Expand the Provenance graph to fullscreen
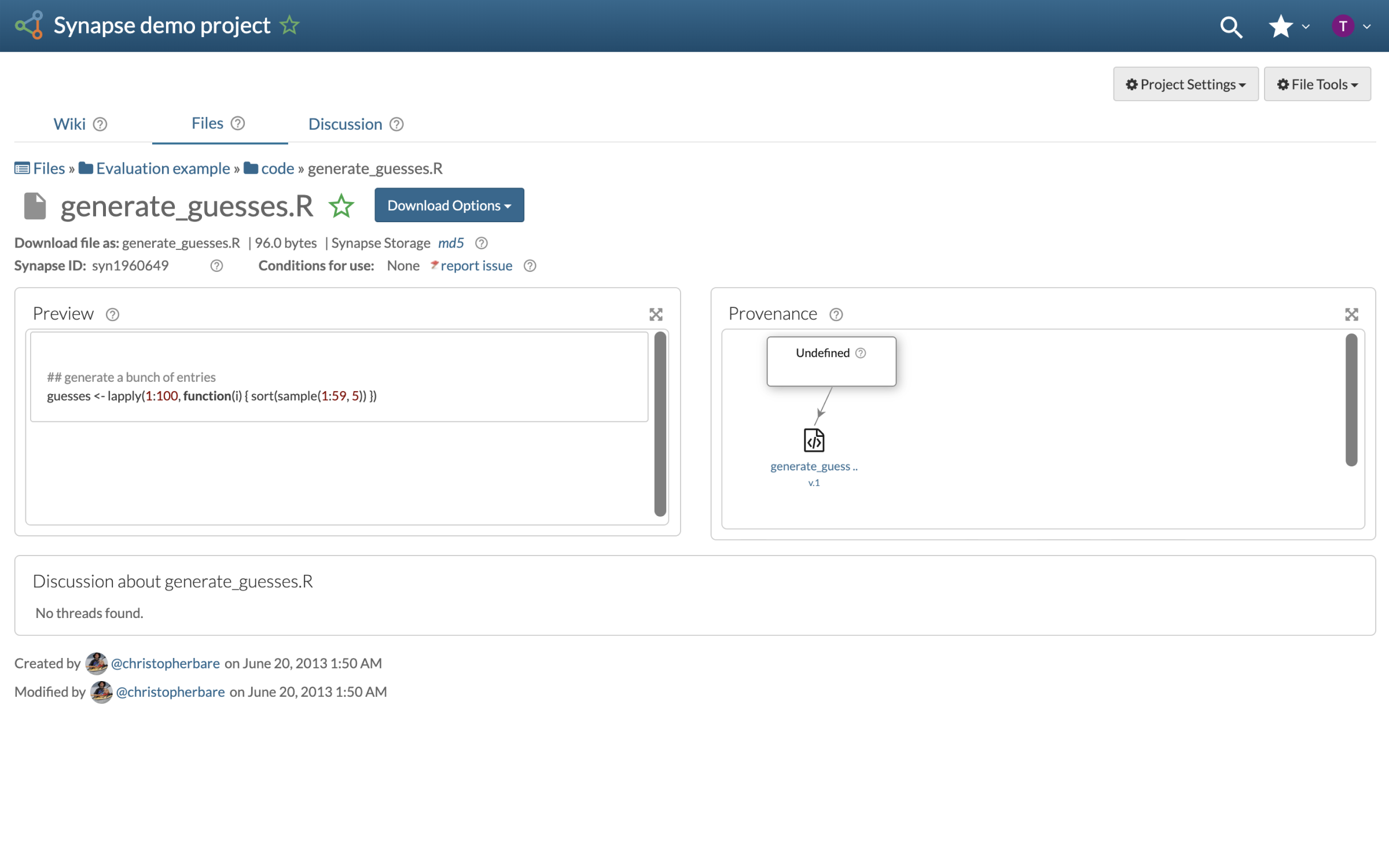Screen dimensions: 1389x868 pos(1351,314)
